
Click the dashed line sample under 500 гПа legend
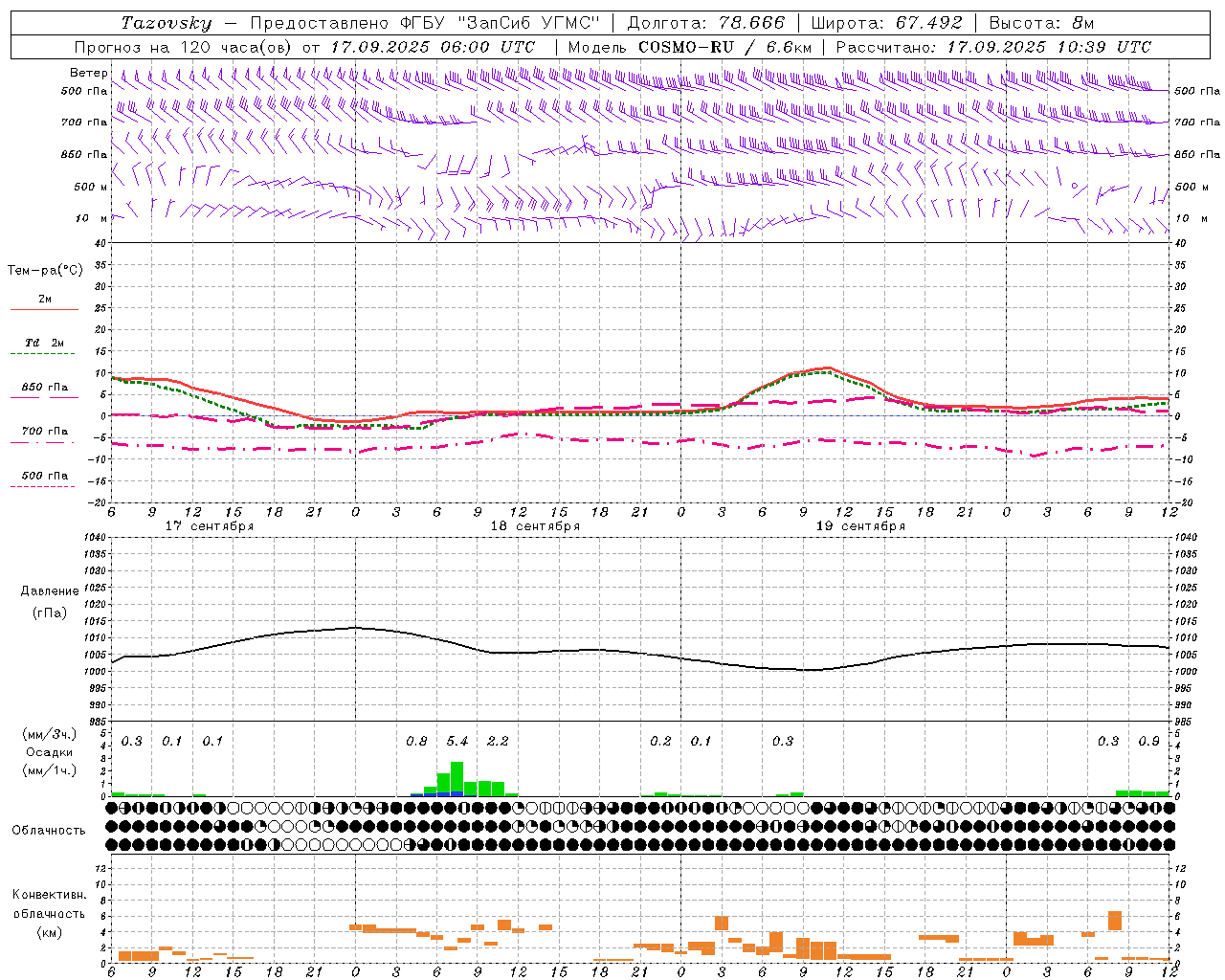tap(43, 487)
